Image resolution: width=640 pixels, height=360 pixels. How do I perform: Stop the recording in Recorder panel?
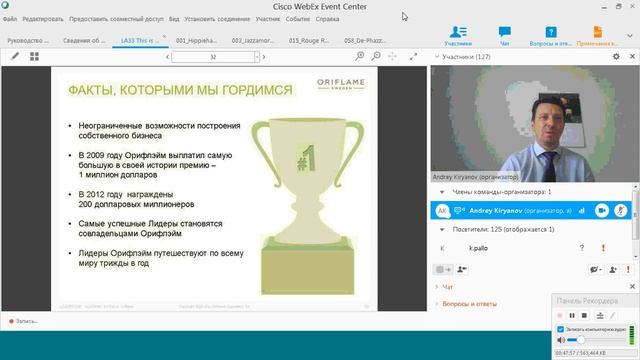[584, 316]
